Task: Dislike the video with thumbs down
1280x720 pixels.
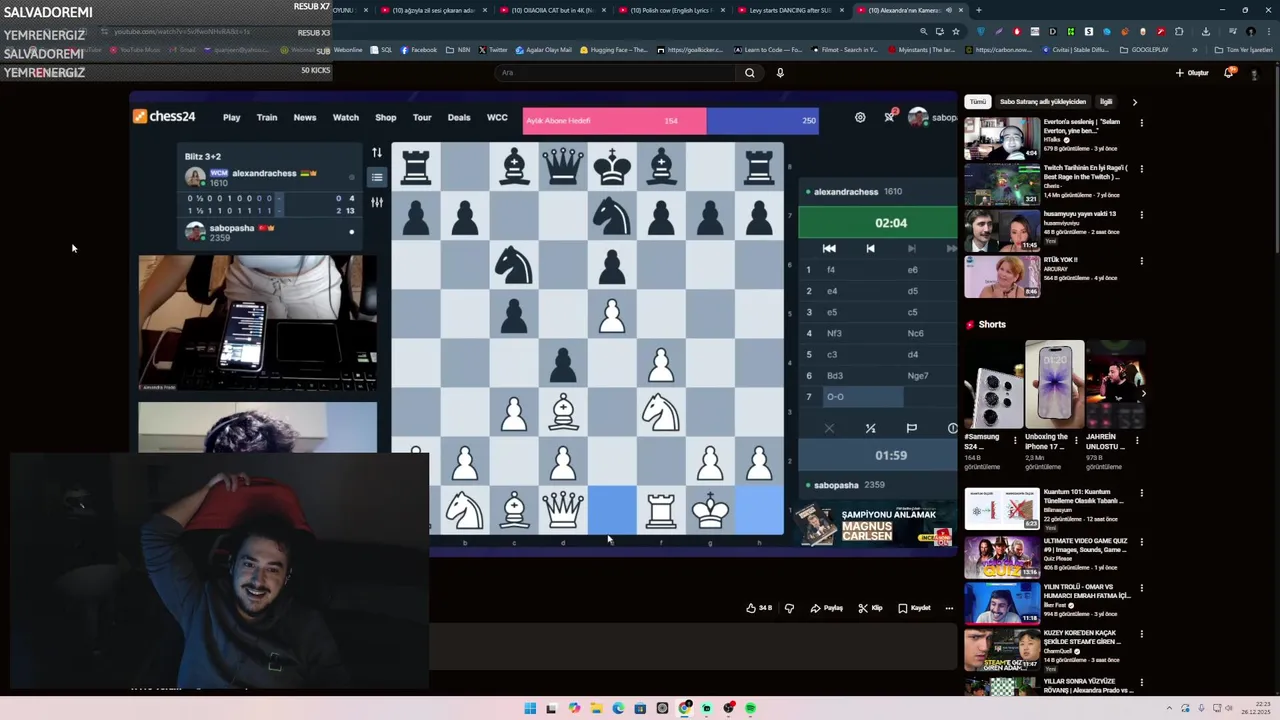Action: coord(789,608)
